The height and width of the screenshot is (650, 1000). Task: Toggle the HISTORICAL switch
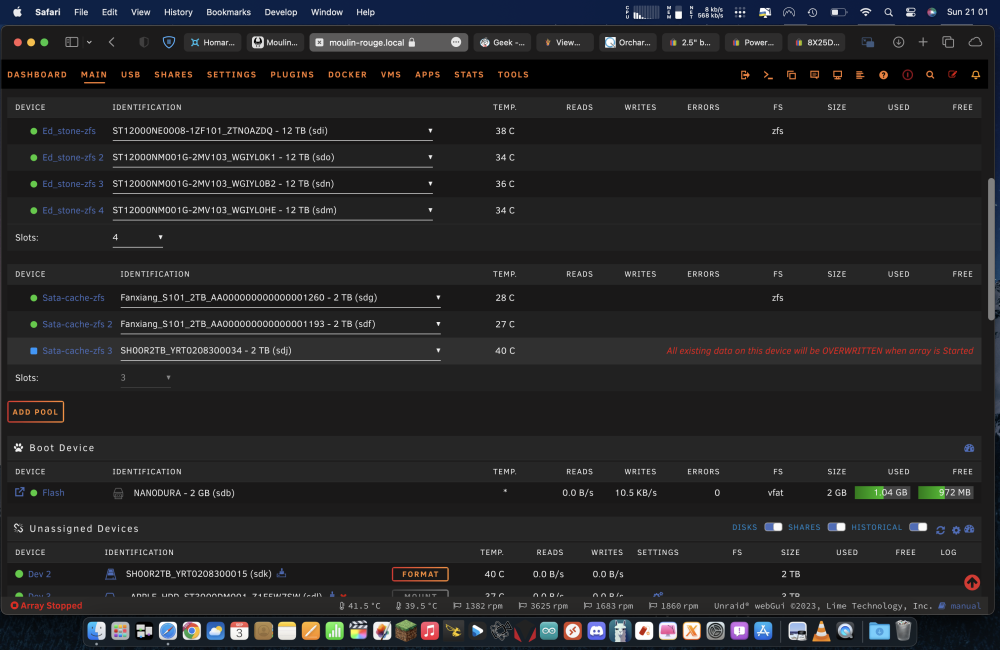pos(918,527)
